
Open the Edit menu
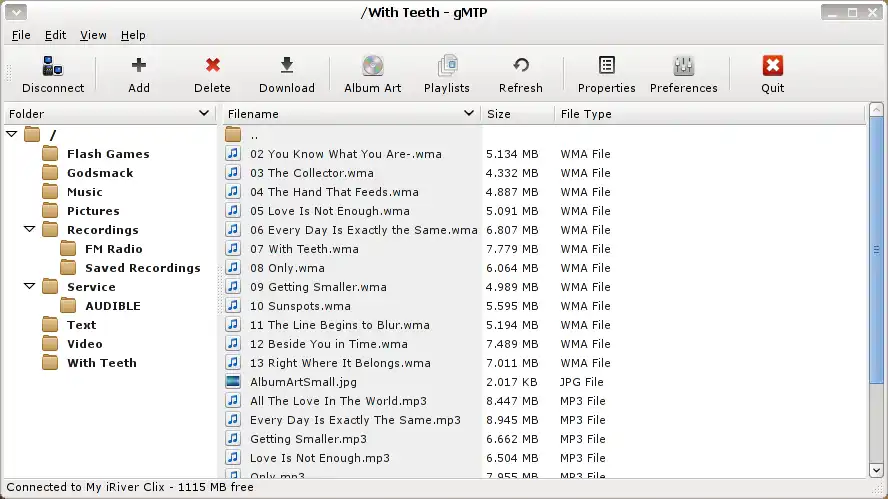55,35
